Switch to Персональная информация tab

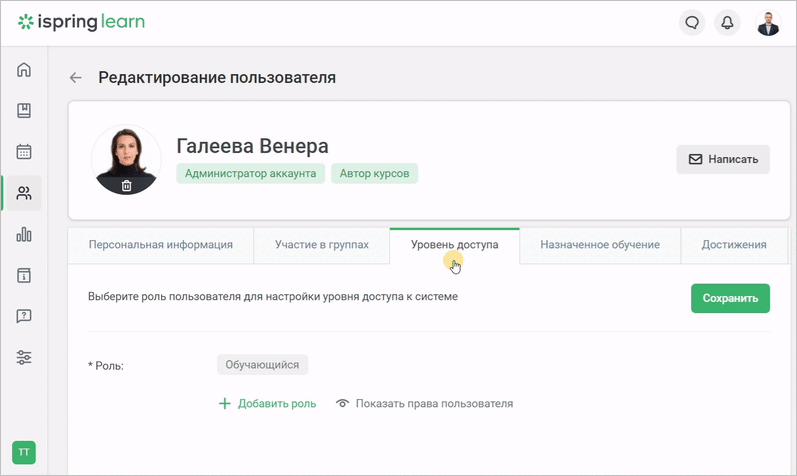pyautogui.click(x=161, y=245)
